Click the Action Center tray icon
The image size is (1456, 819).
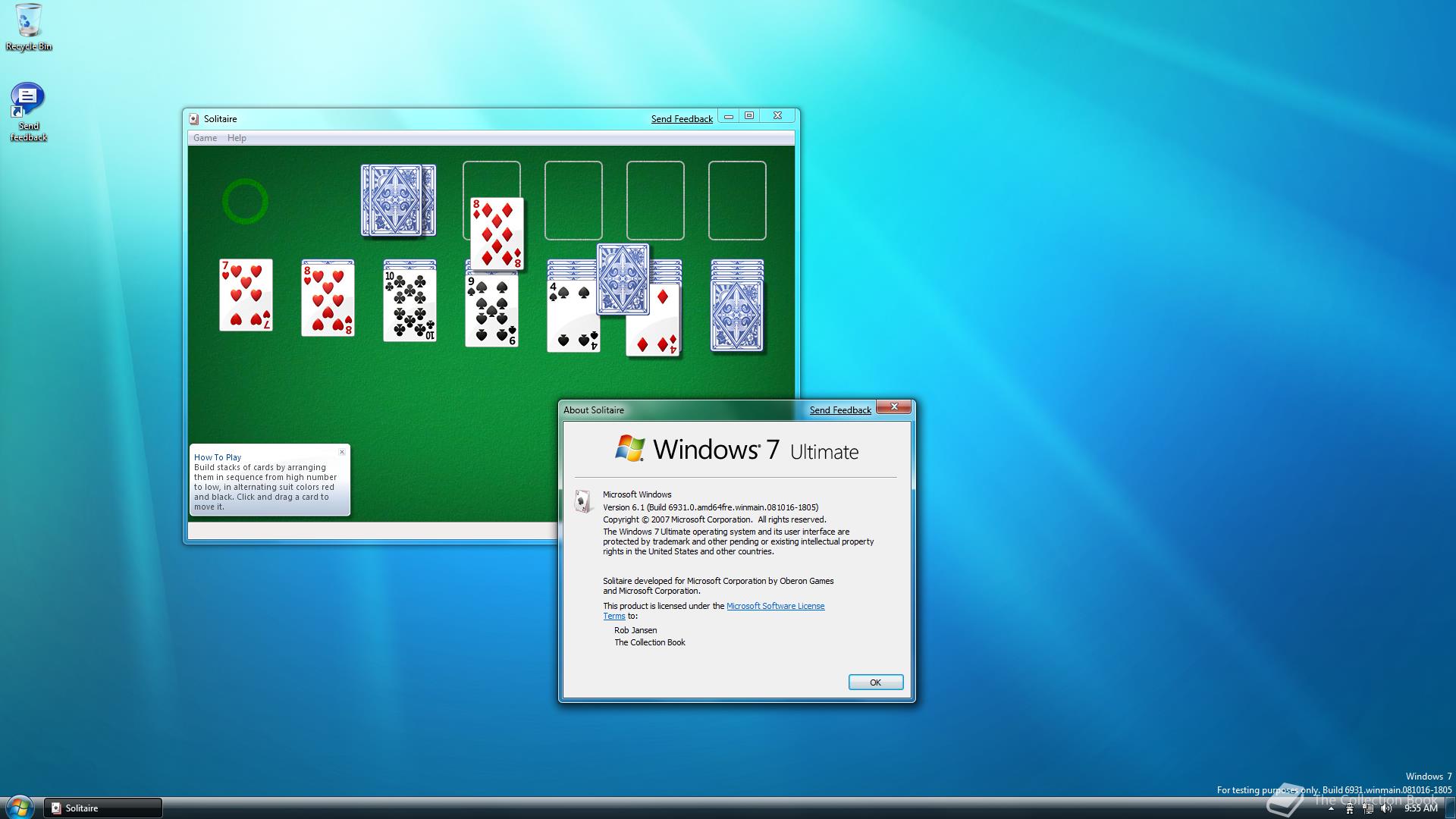(x=1349, y=809)
